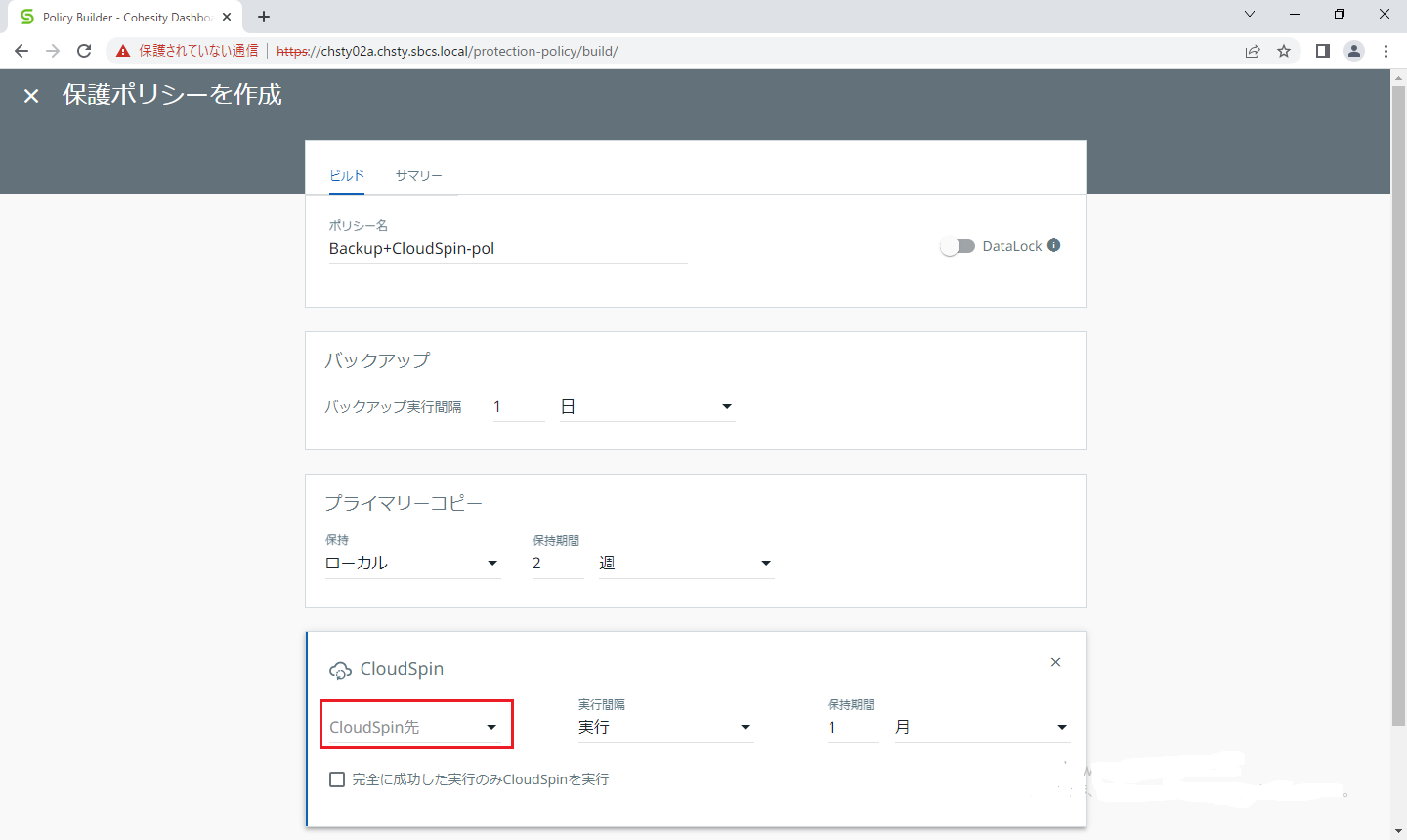Switch to the ビルド tab

[x=347, y=176]
